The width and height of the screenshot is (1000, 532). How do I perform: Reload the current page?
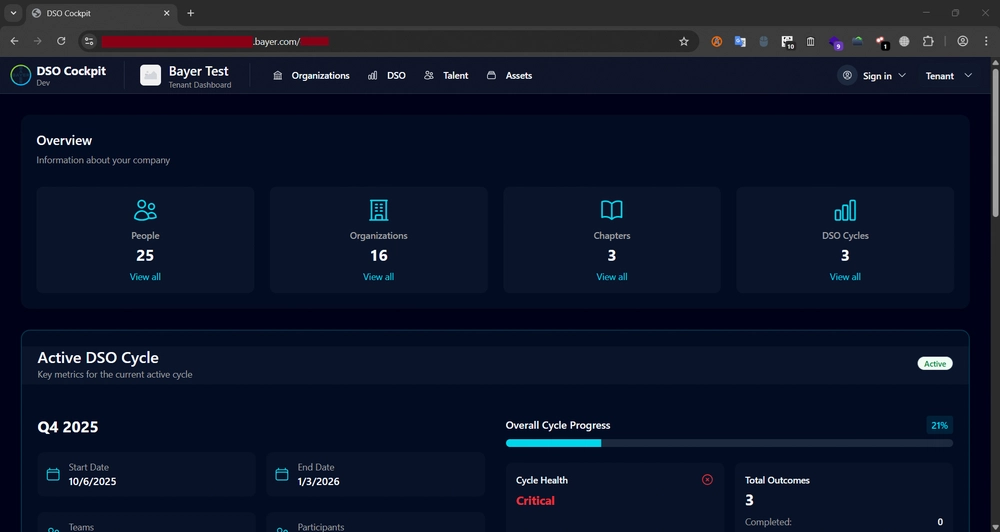(61, 41)
